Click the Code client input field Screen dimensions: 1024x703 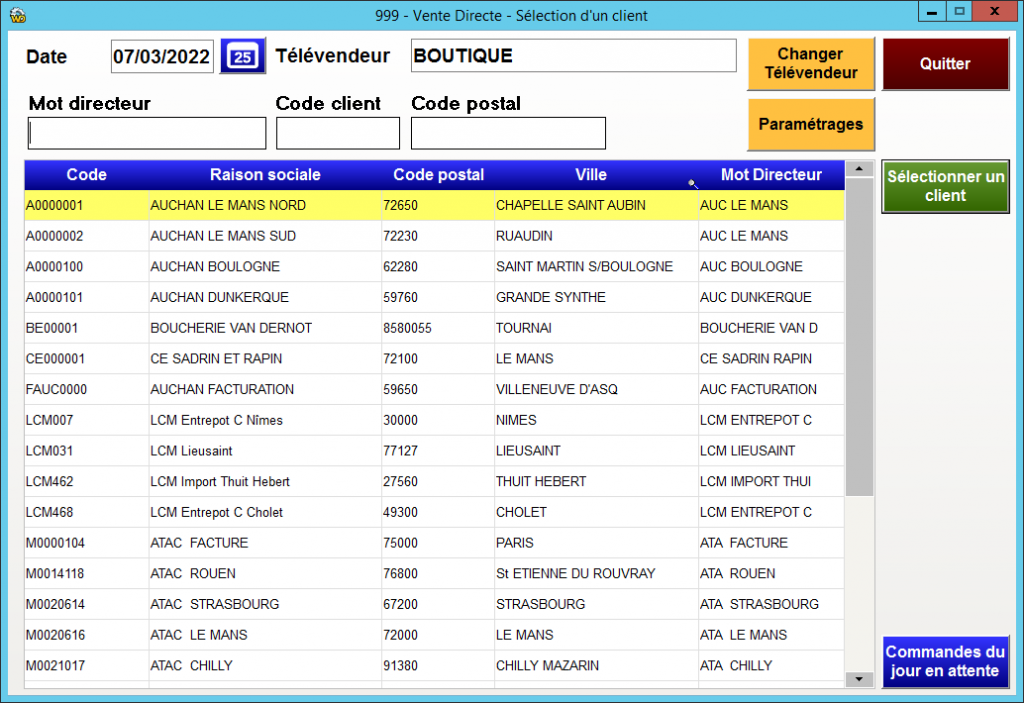pos(337,133)
